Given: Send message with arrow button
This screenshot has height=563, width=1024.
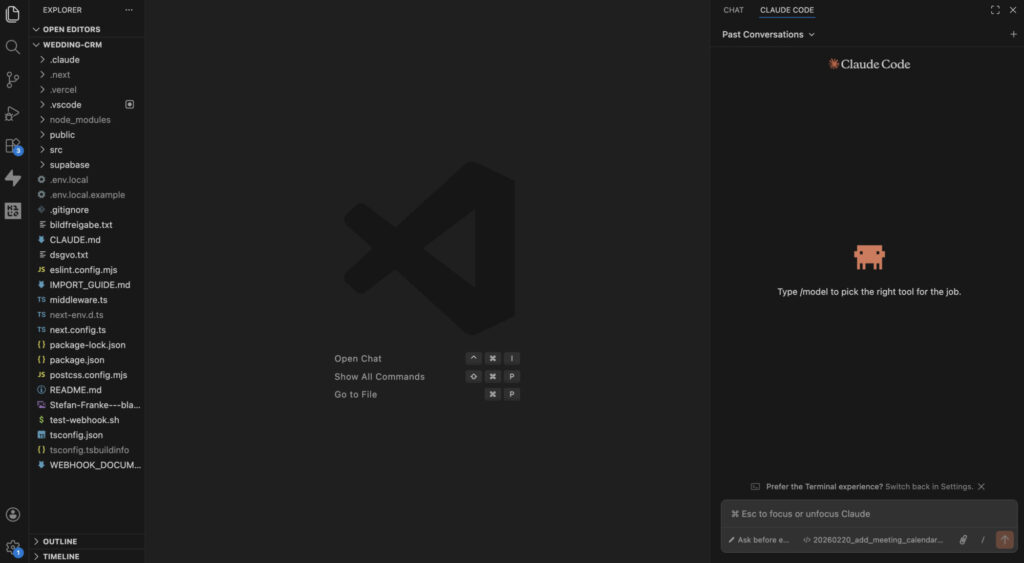Looking at the screenshot, I should (x=1004, y=539).
